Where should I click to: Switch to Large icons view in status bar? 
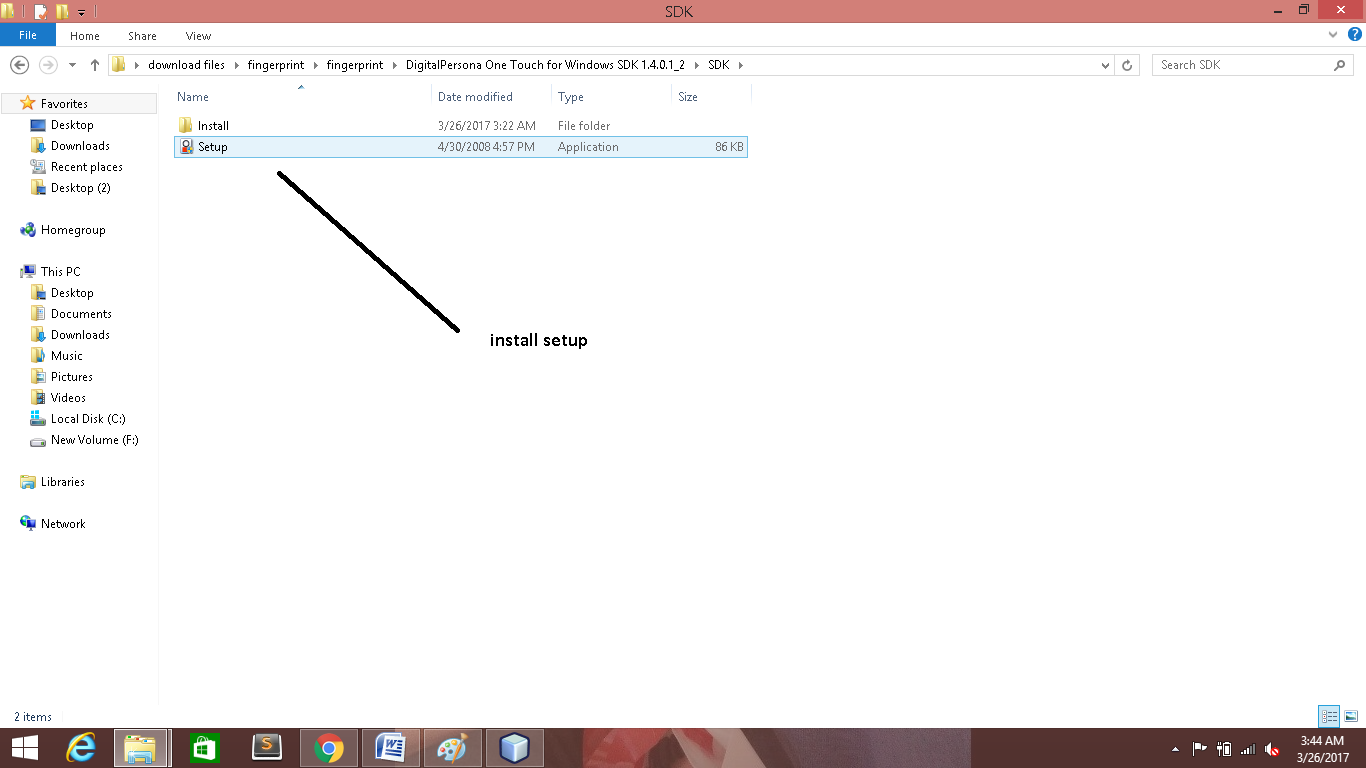pos(1351,716)
